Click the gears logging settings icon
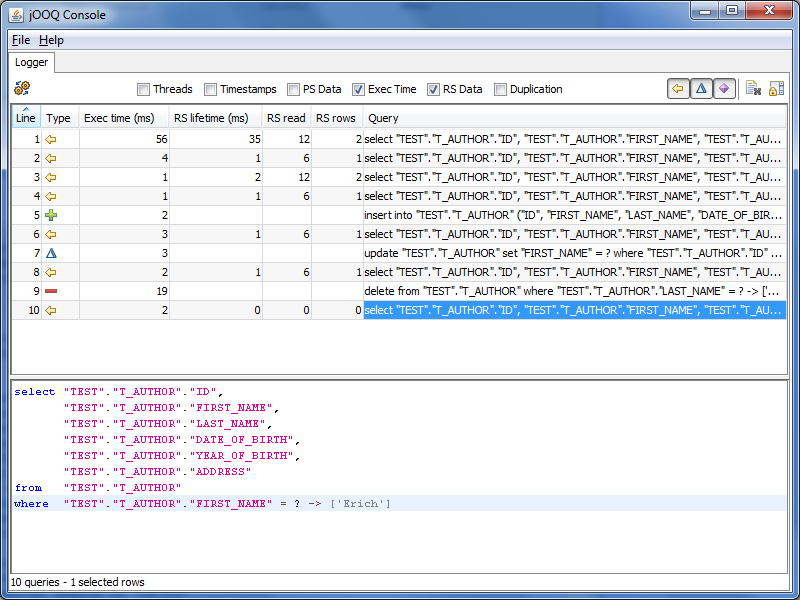The height and width of the screenshot is (600, 800). point(22,88)
